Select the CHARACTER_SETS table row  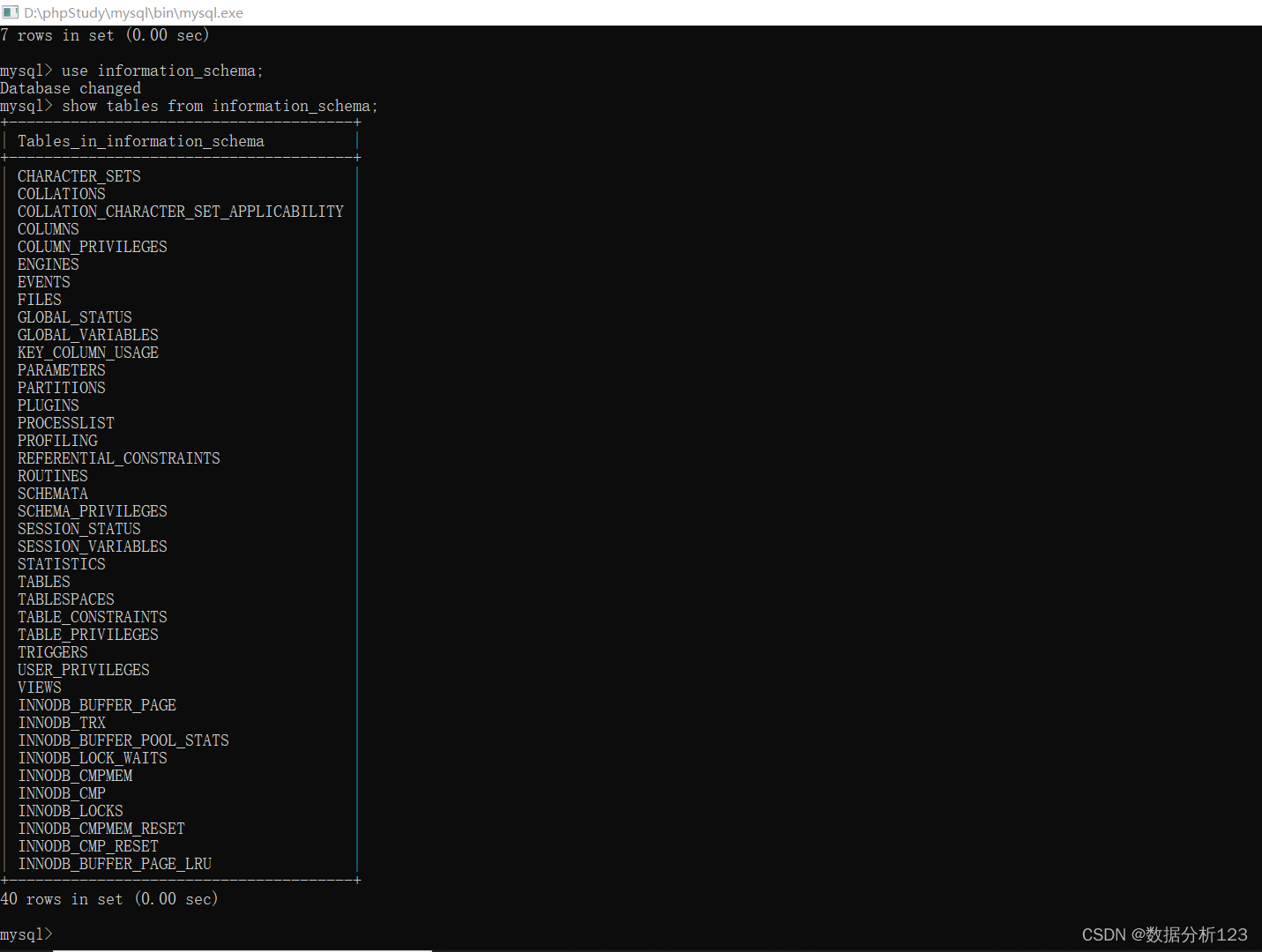(79, 176)
